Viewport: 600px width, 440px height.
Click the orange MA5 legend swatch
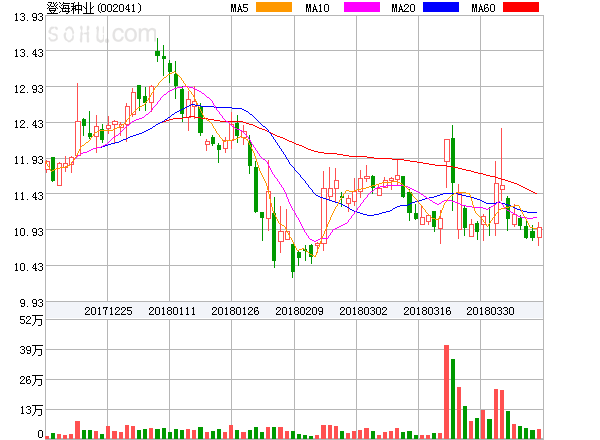tap(274, 7)
